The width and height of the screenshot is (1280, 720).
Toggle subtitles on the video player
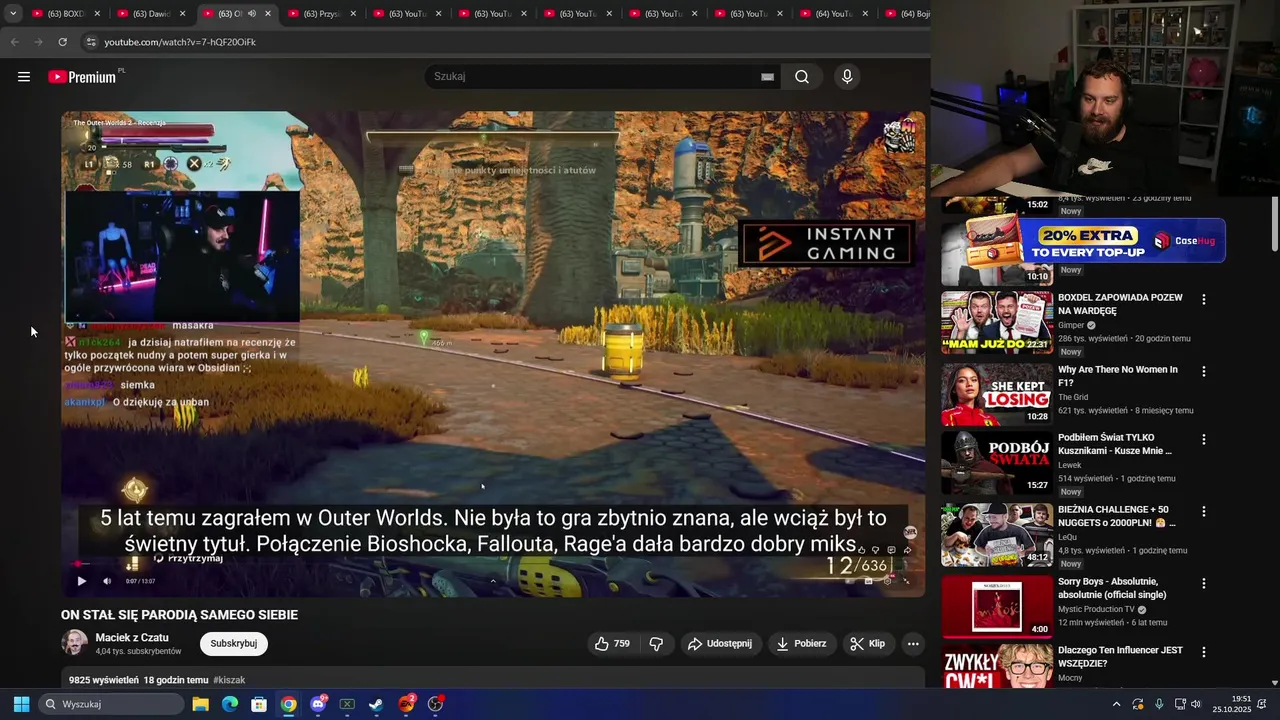point(868,581)
